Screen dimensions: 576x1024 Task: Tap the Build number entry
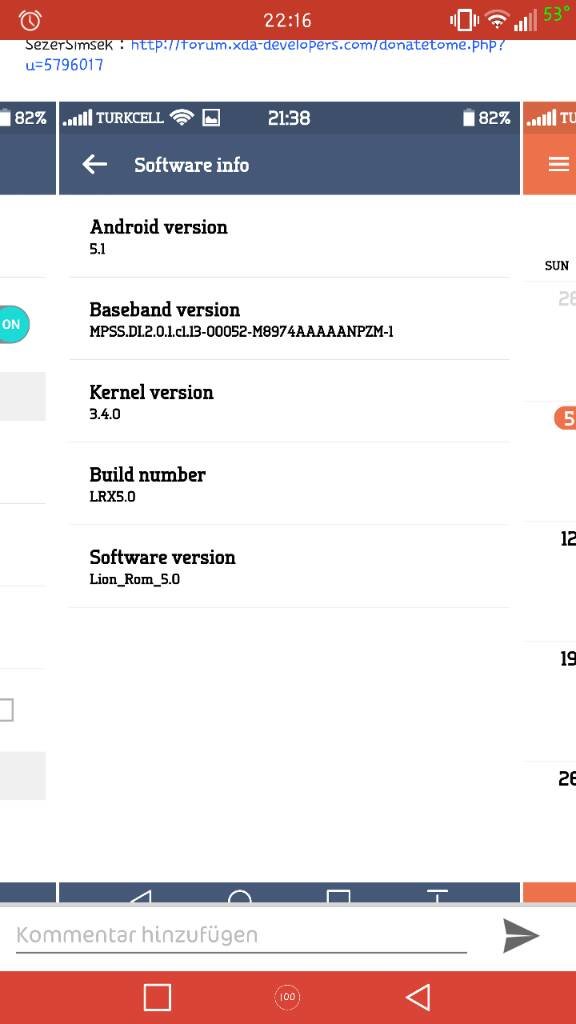point(289,483)
